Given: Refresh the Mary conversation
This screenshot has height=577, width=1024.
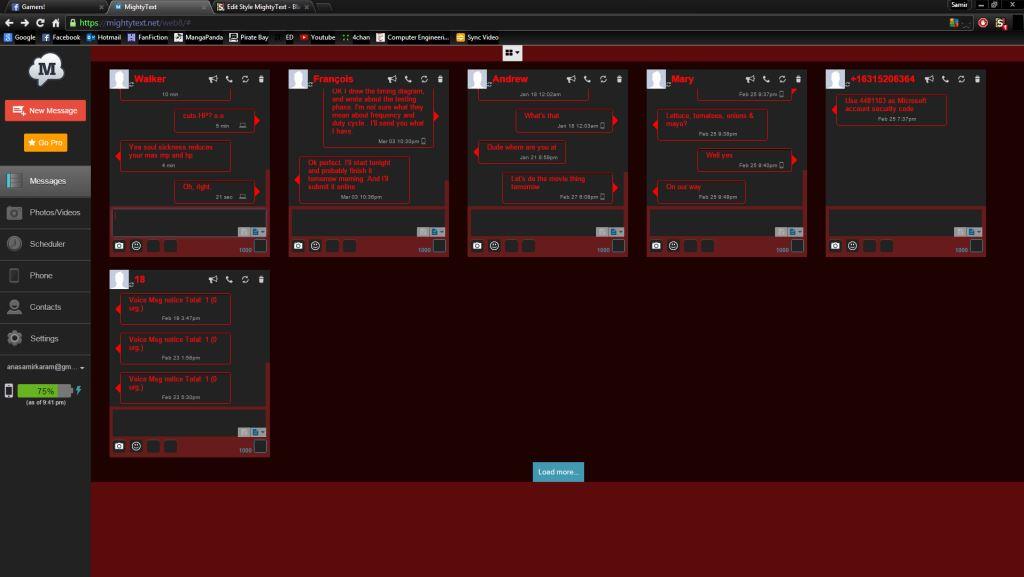Looking at the screenshot, I should (782, 79).
